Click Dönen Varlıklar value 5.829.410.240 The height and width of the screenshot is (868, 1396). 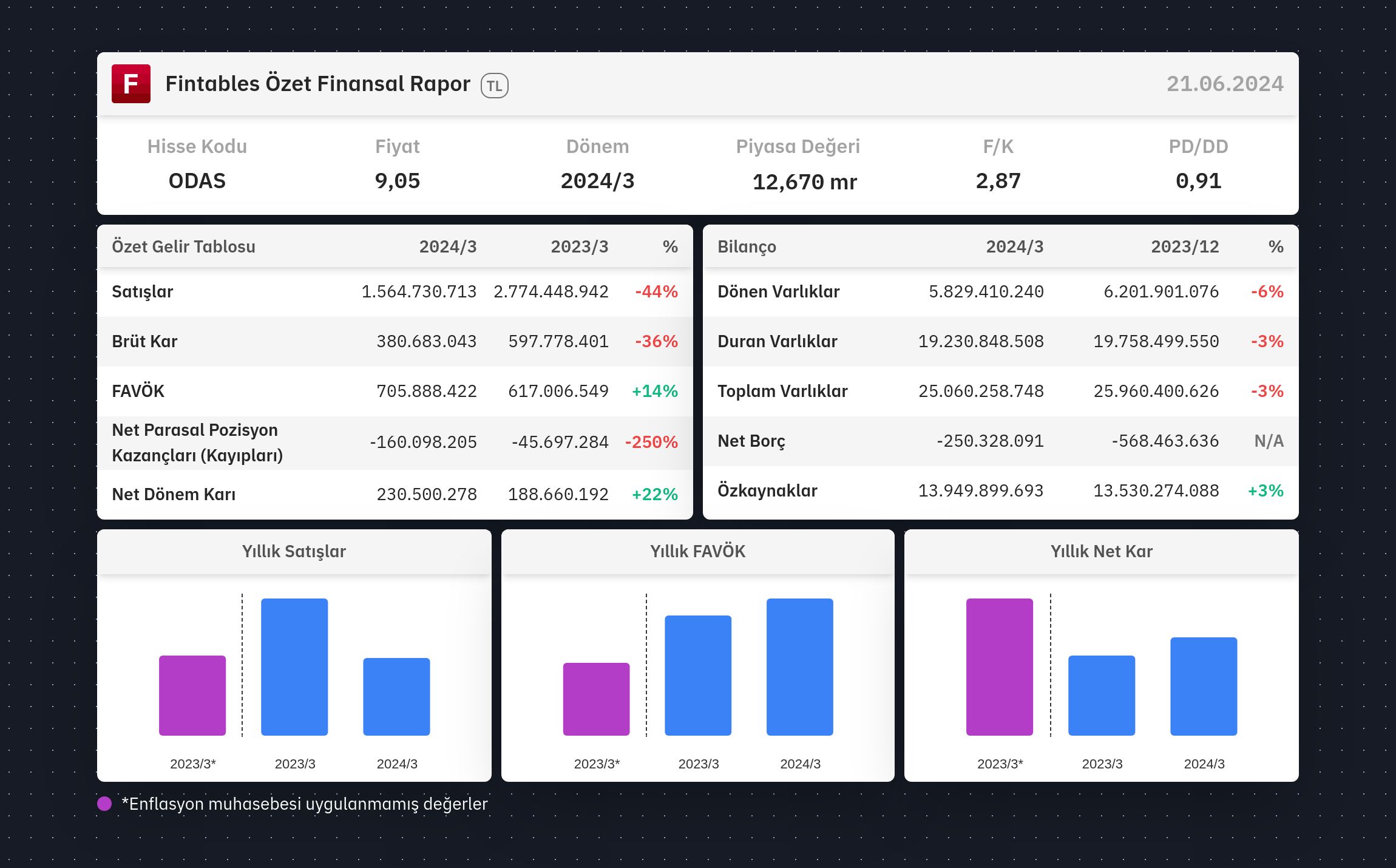click(986, 291)
